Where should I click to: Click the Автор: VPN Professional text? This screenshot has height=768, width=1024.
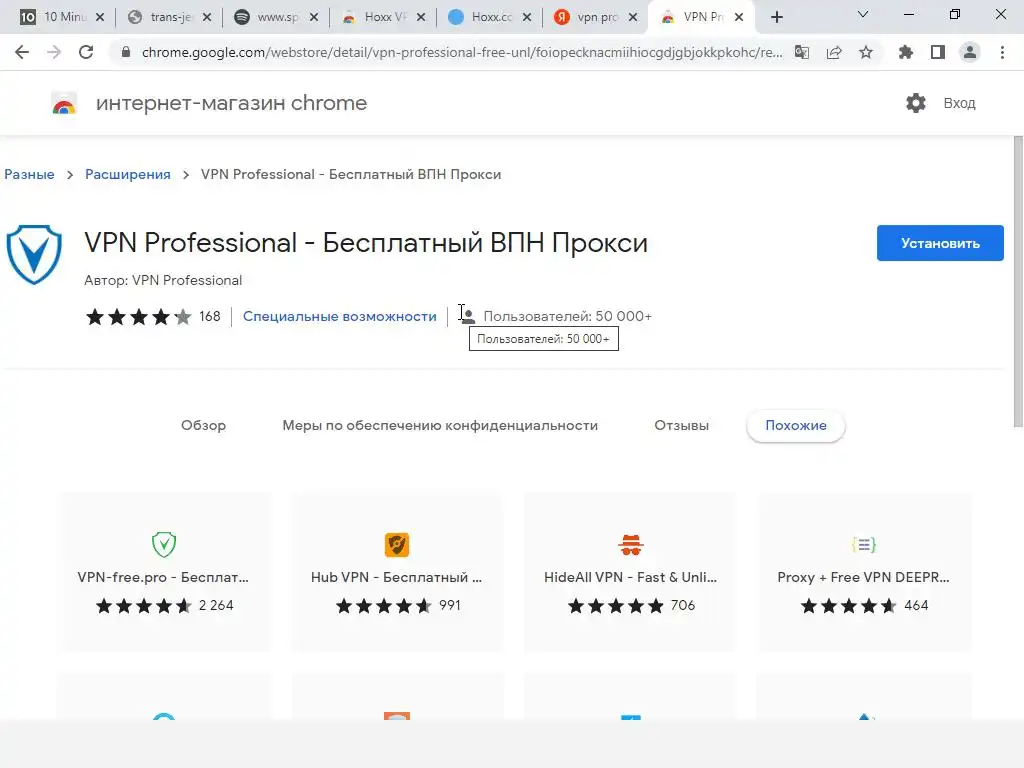click(x=163, y=280)
